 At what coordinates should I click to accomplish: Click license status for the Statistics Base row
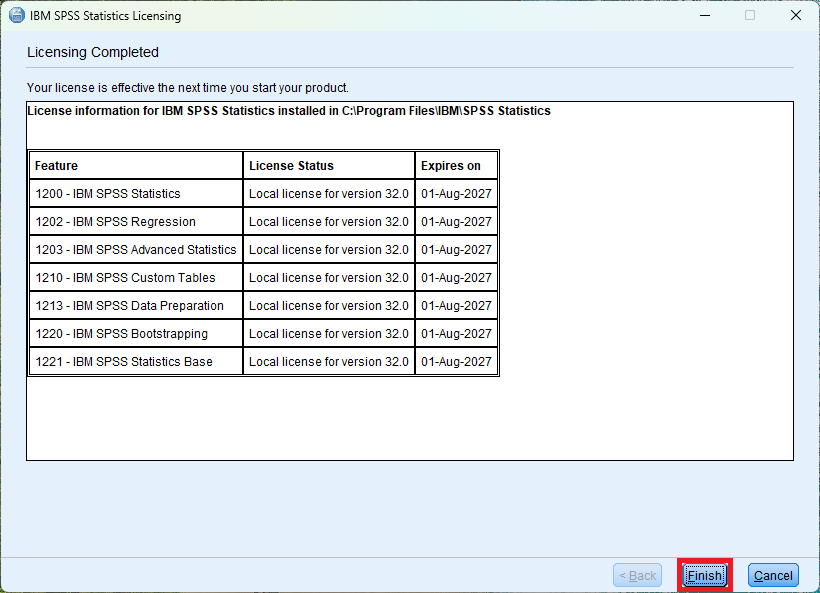coord(329,361)
